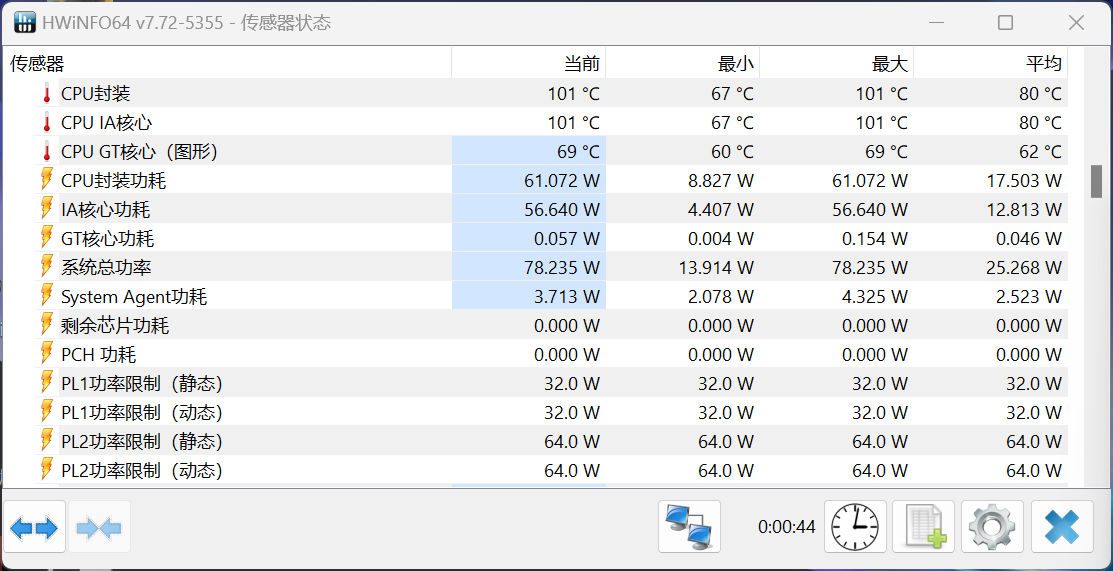This screenshot has height=571, width=1113.
Task: Click the lightning icon beside CPU封装功耗
Action: pos(47,180)
